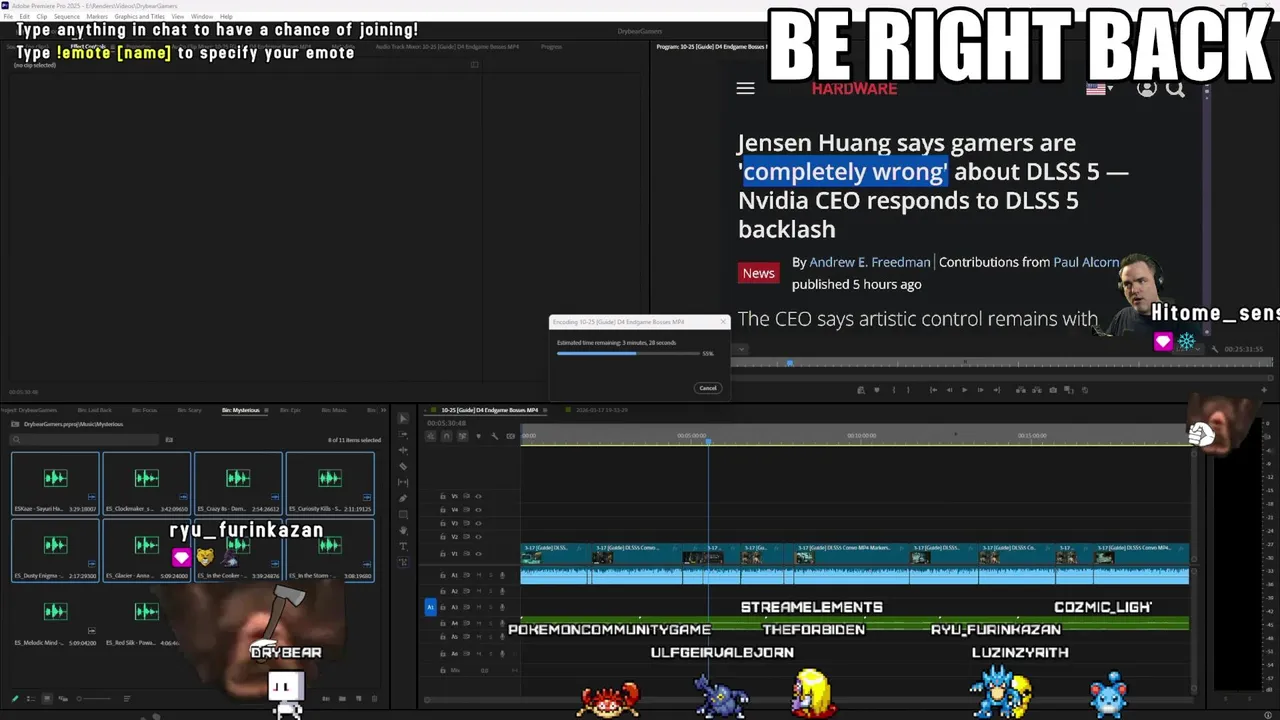The width and height of the screenshot is (1280, 720).
Task: Select the Type tool
Action: point(403,546)
